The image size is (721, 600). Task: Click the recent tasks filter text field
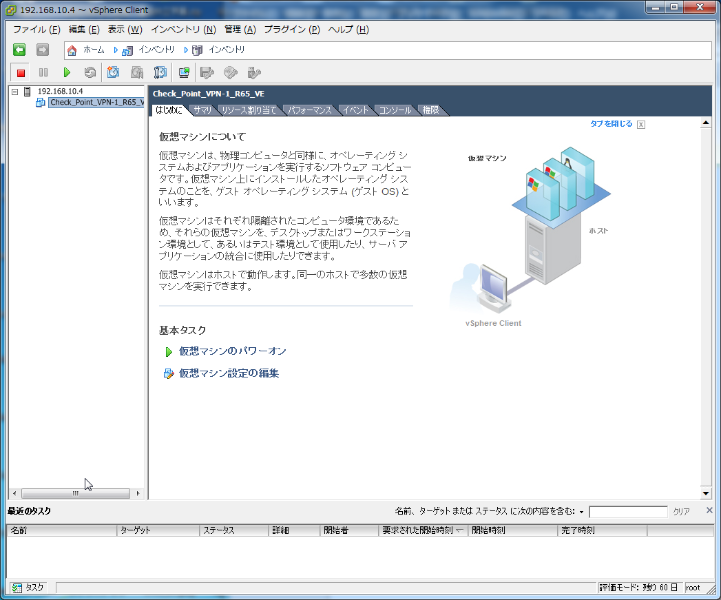(628, 512)
